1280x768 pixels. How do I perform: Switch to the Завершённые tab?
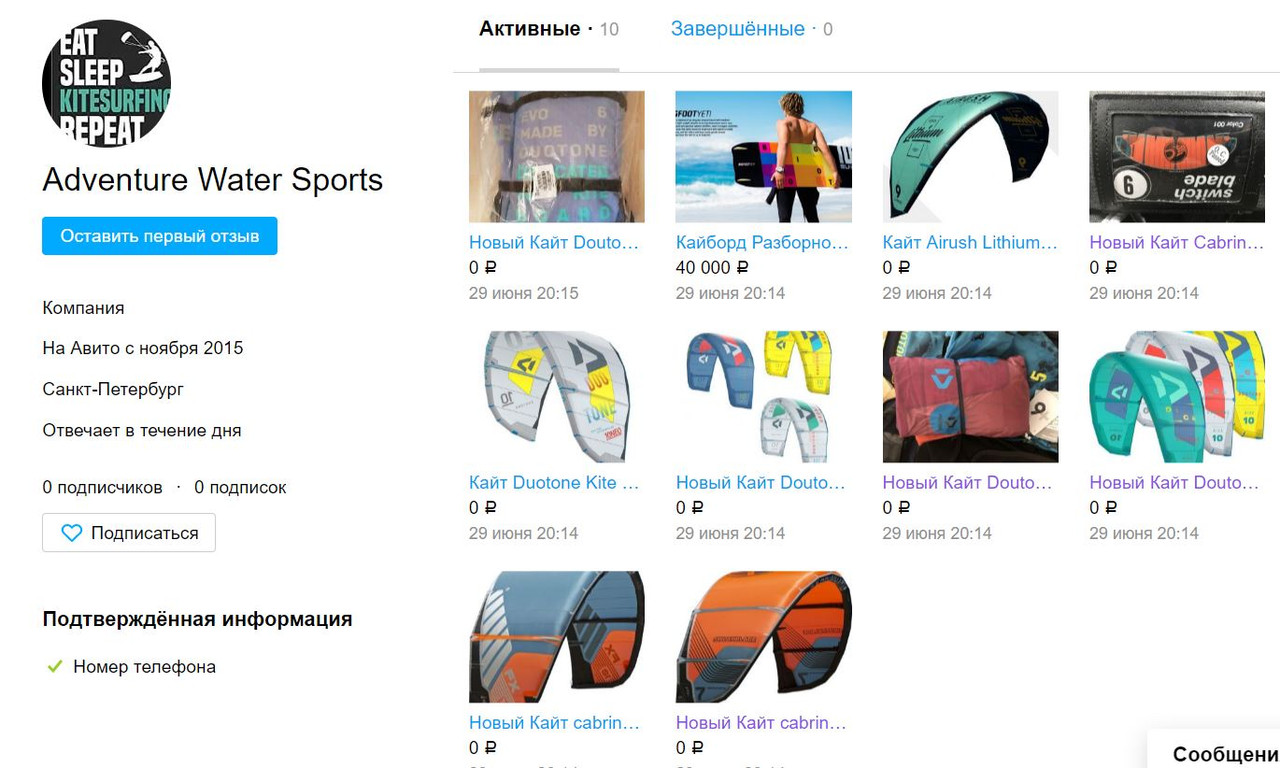(751, 29)
